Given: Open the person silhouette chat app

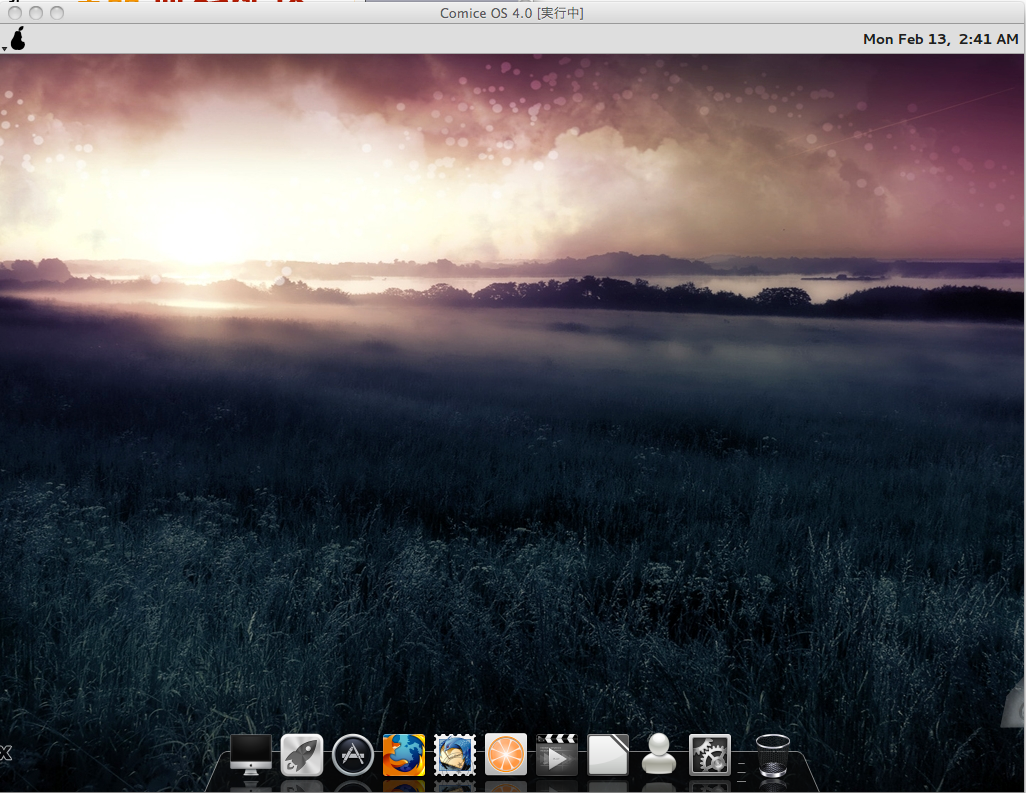Looking at the screenshot, I should coord(659,755).
